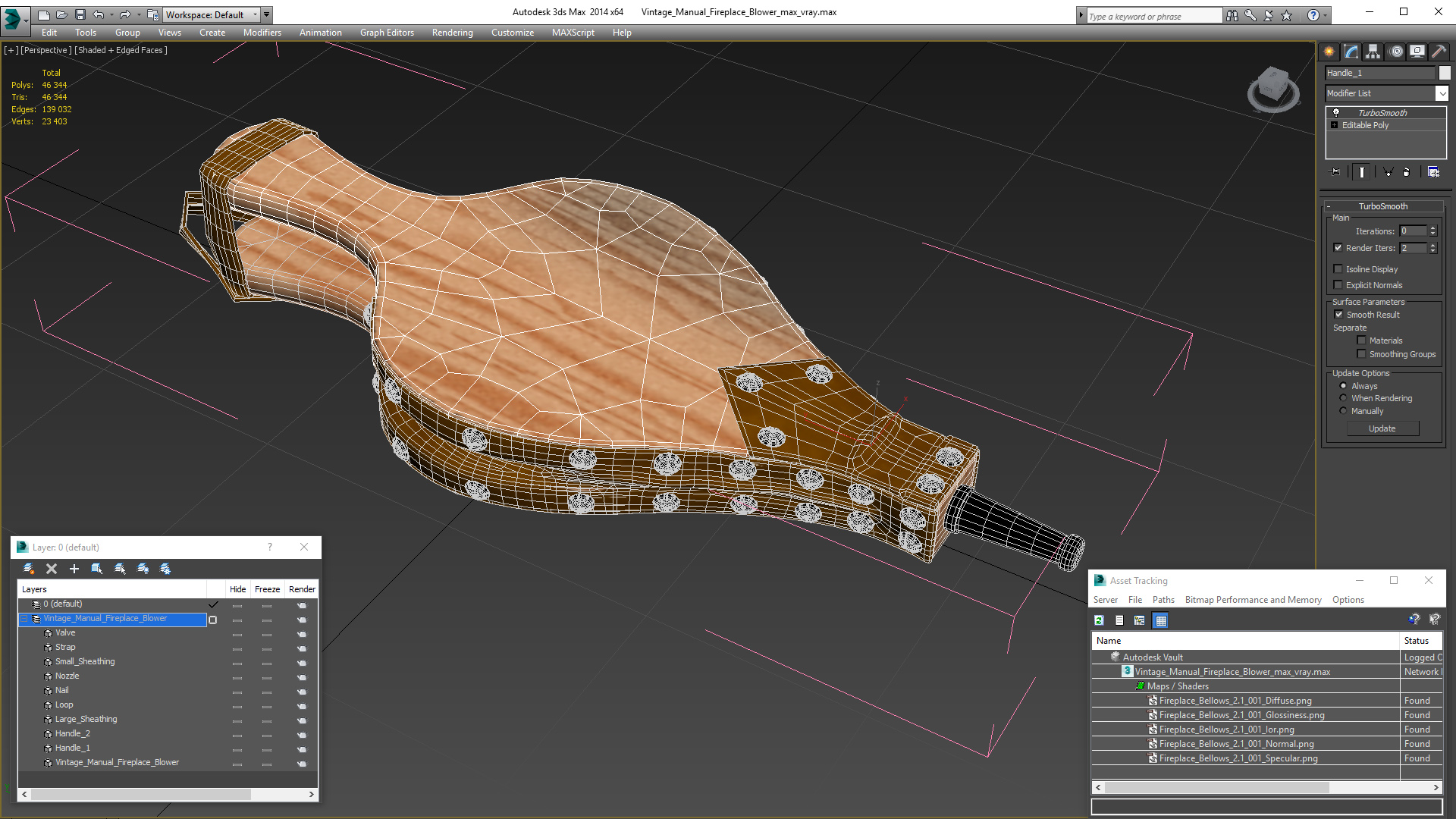This screenshot has height=819, width=1456.
Task: Check Isoline Display option
Action: pyautogui.click(x=1338, y=269)
